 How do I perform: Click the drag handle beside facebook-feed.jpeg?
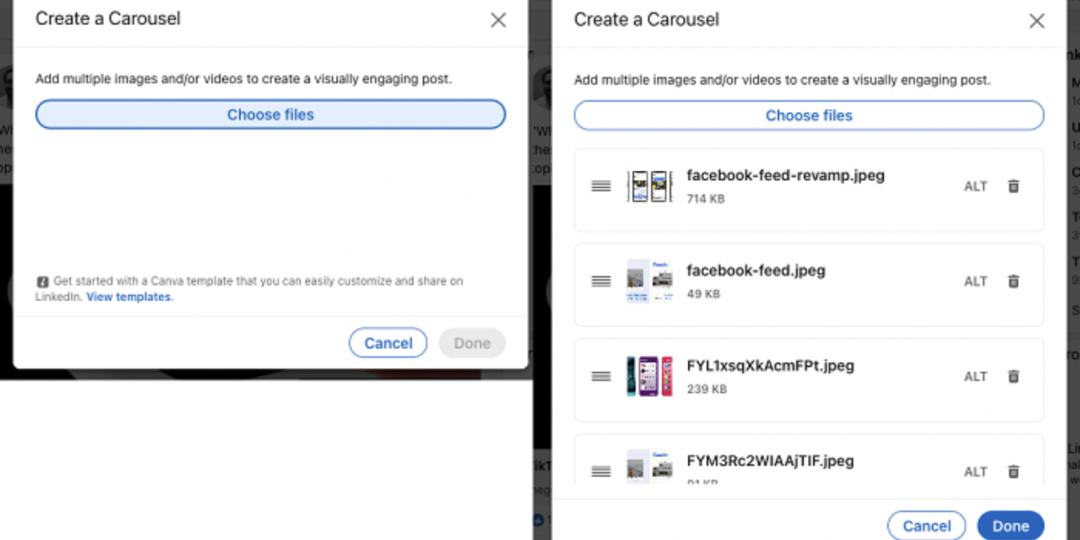tap(601, 281)
